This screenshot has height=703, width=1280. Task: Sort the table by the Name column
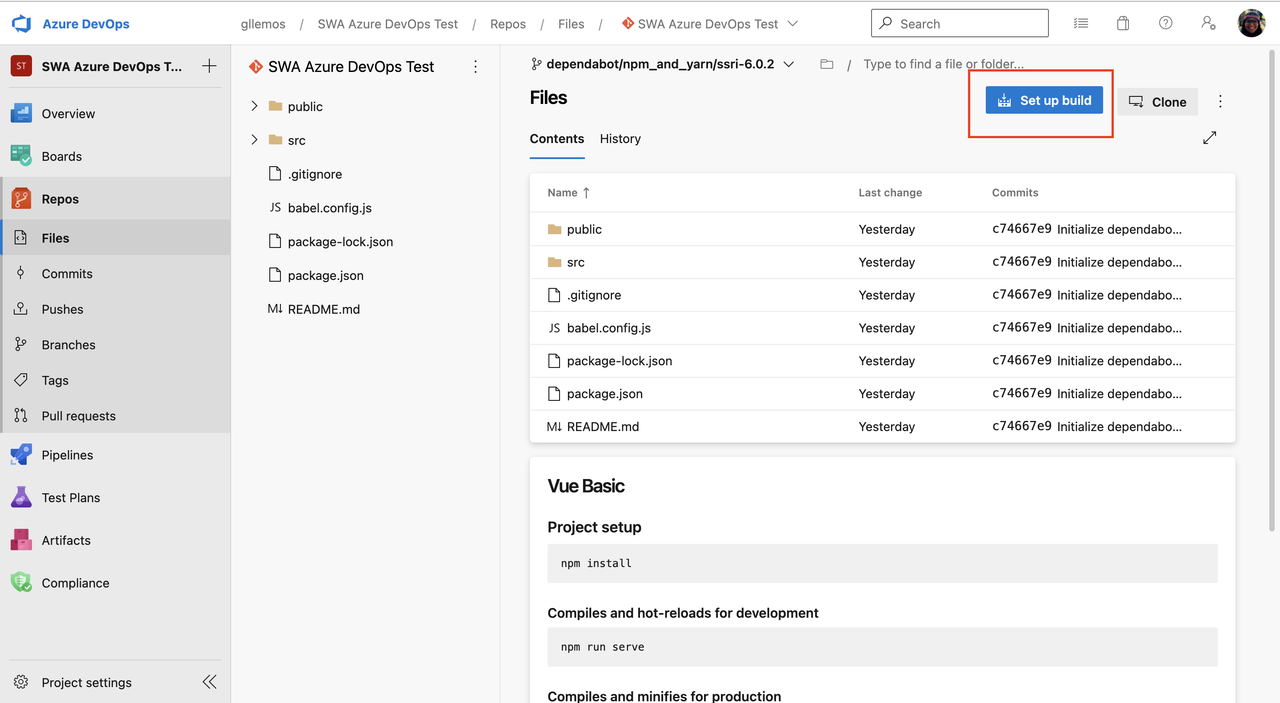pos(568,192)
